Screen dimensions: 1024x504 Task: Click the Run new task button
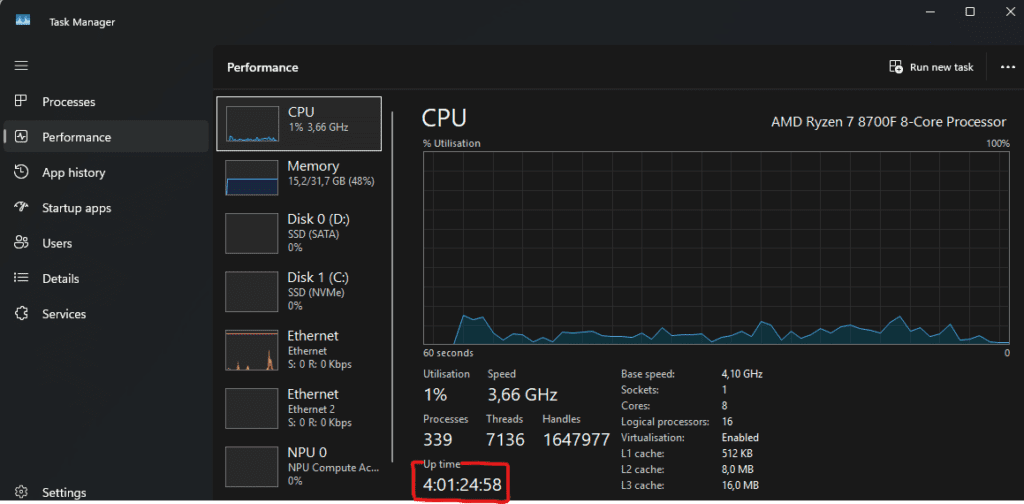tap(931, 67)
